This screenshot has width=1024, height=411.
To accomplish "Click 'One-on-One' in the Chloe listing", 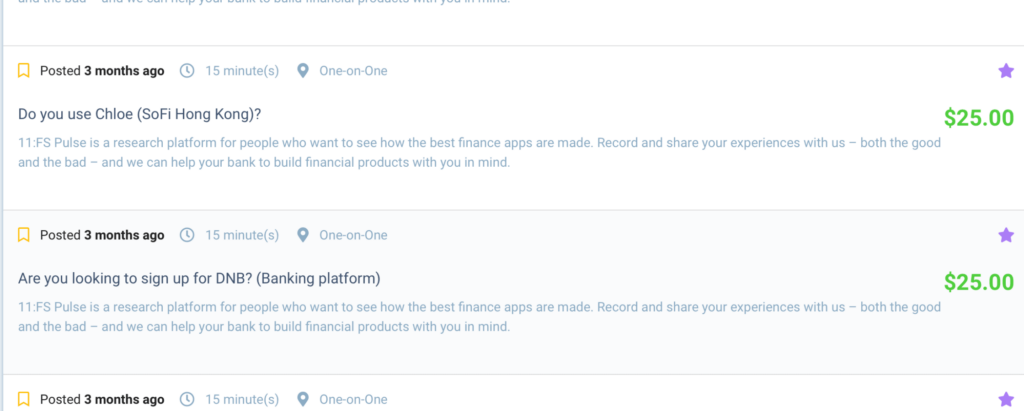I will point(353,71).
